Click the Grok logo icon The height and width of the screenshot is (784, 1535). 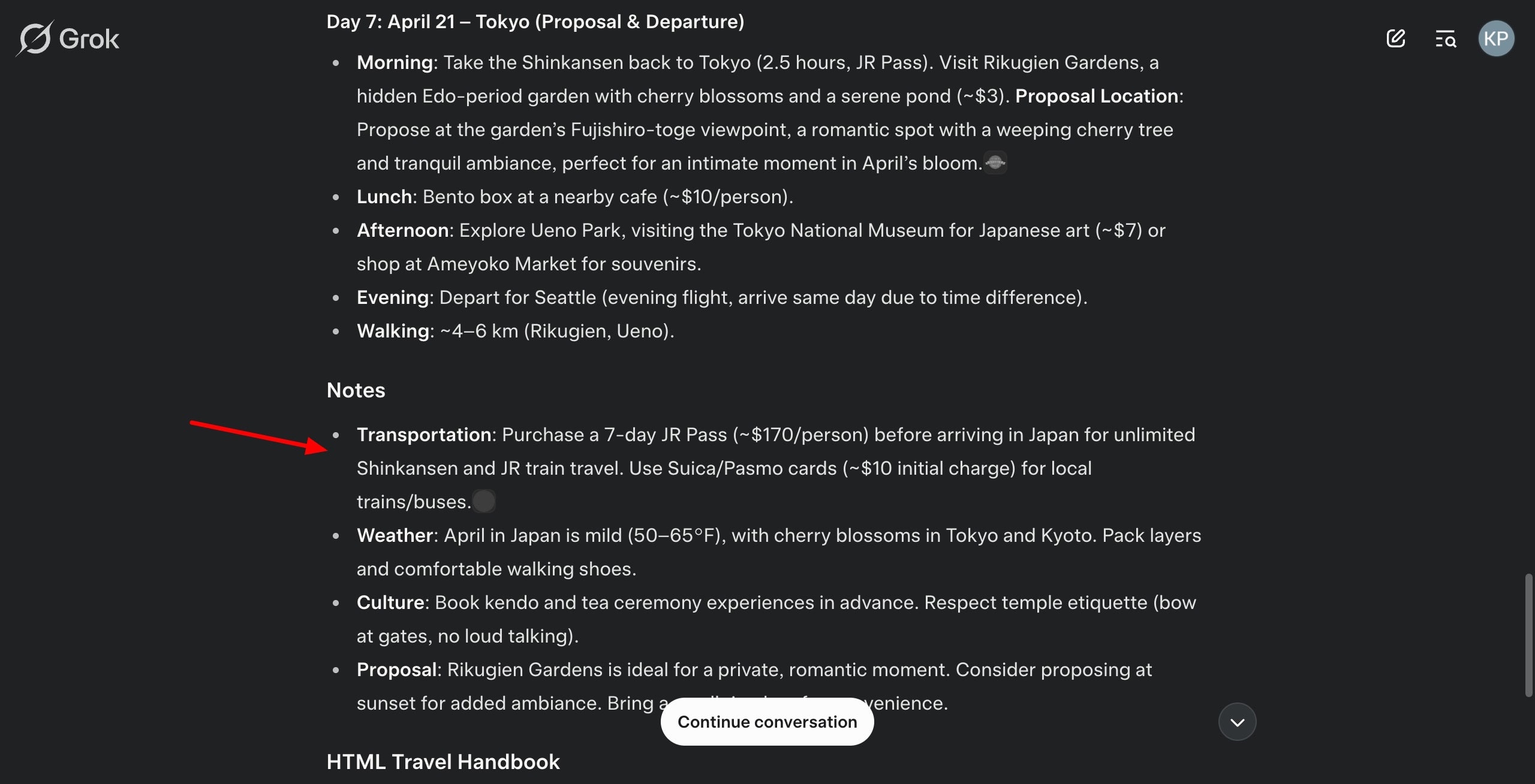click(35, 39)
